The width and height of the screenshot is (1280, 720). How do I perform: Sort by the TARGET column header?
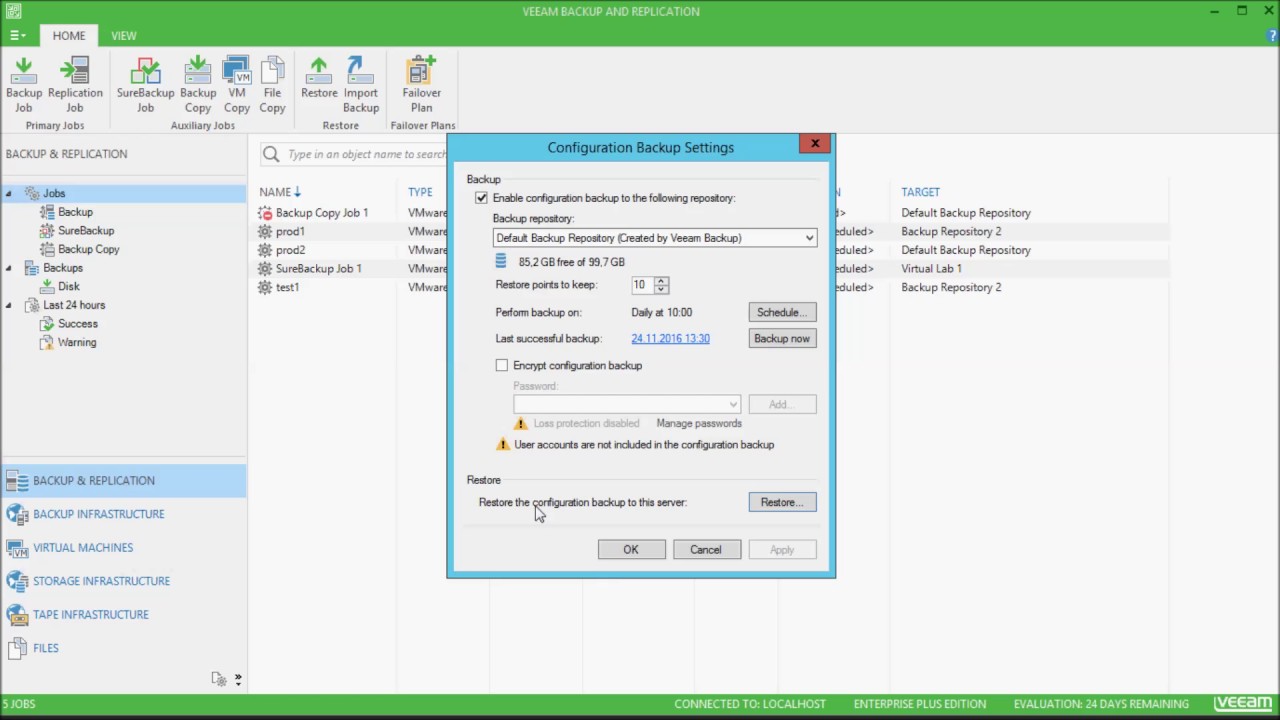(x=920, y=192)
